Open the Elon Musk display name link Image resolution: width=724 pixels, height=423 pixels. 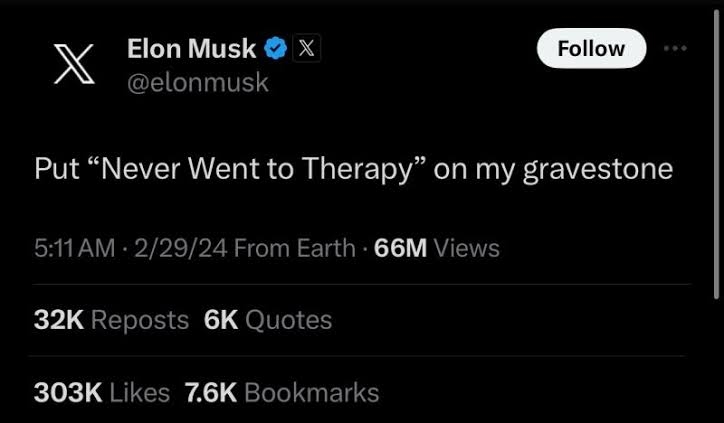[192, 47]
